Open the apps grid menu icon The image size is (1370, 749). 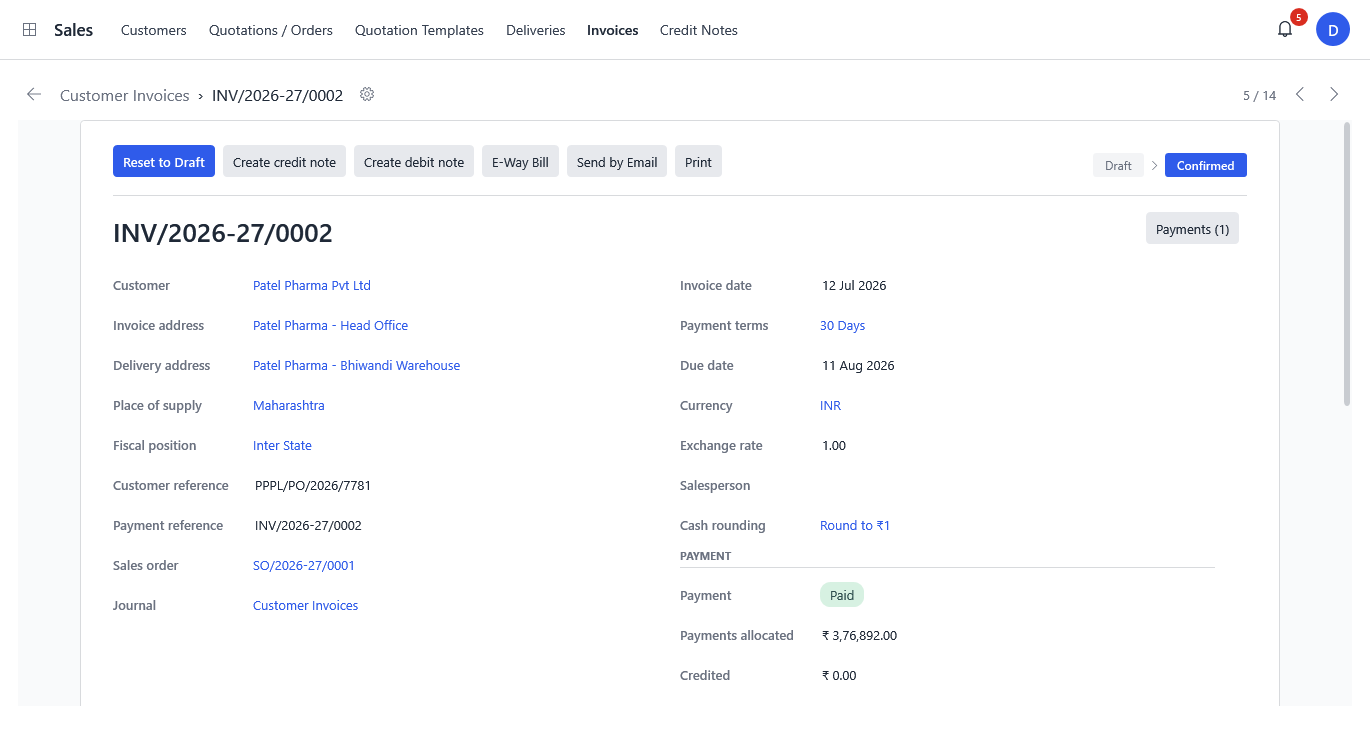point(30,30)
